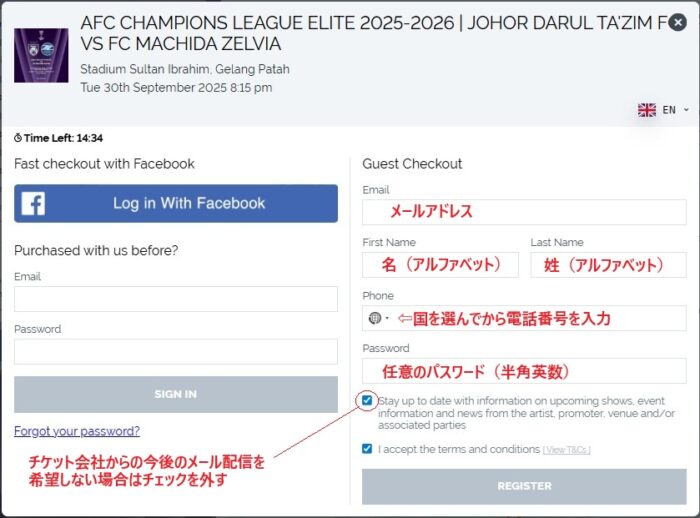
Task: Expand the phone country code selector arrow
Action: pos(387,319)
